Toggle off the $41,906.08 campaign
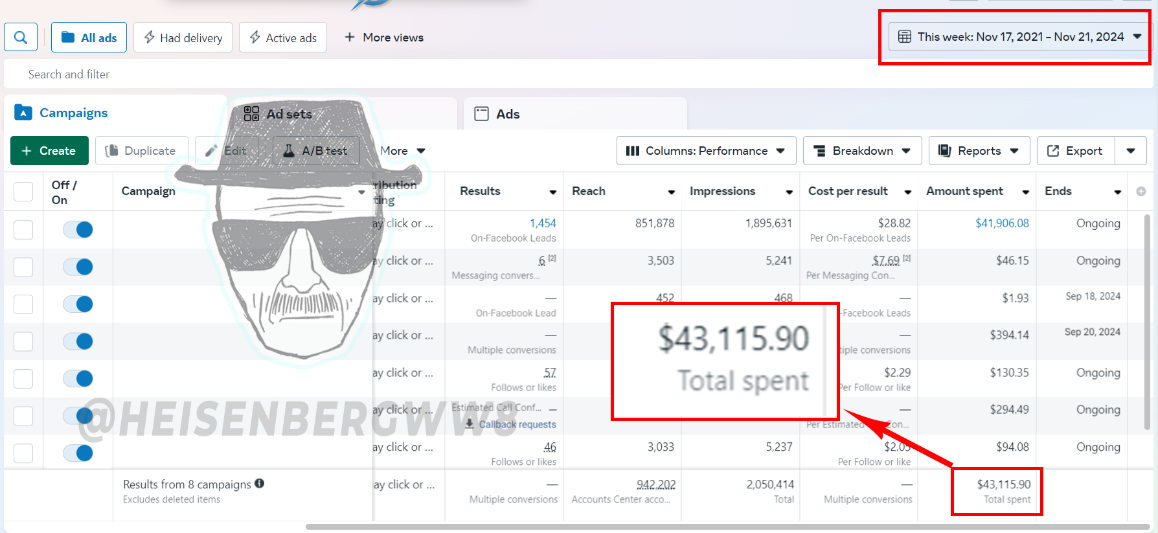This screenshot has height=533, width=1158. coord(78,230)
